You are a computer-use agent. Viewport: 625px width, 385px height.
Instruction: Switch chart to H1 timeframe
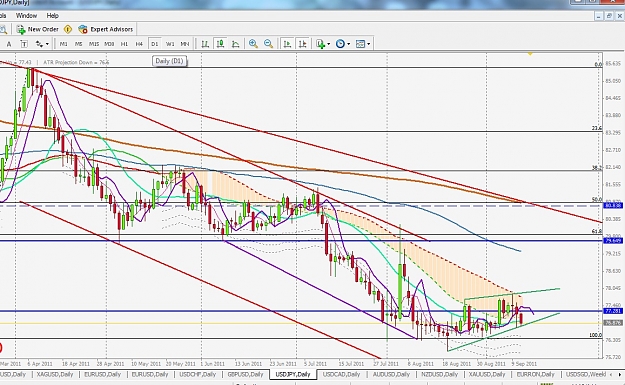124,44
